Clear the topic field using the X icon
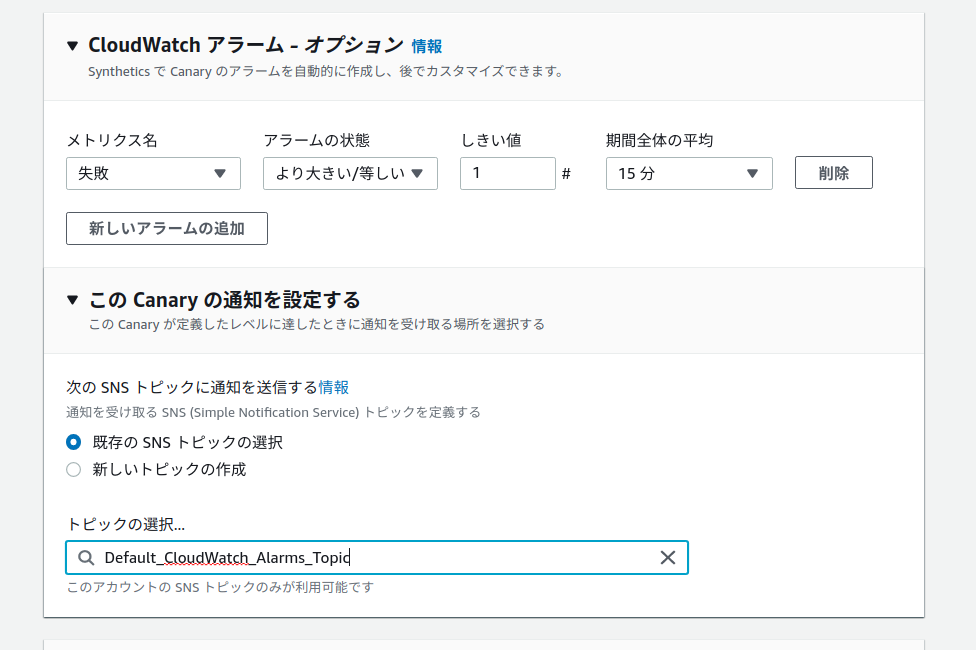976x650 pixels. coord(667,557)
